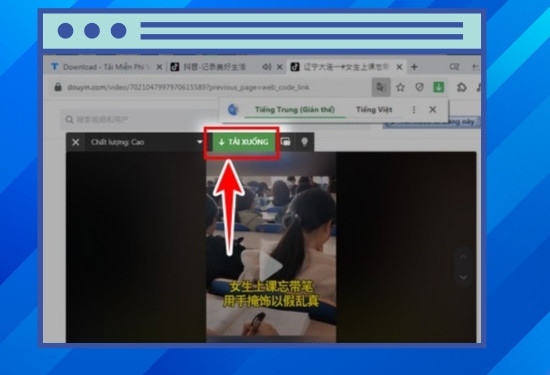Close the Download - Tải Miễn Phí tab
Image resolution: width=550 pixels, height=375 pixels.
pos(159,67)
